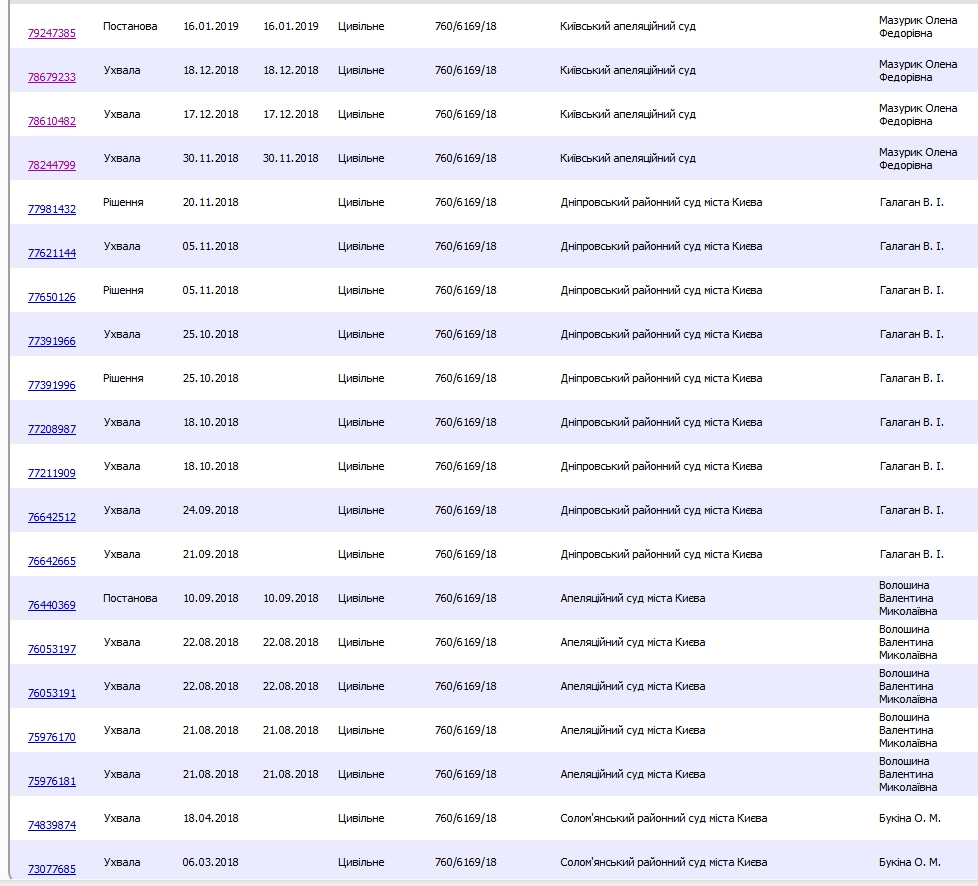
Task: Open decision link 76642512
Action: pos(52,517)
